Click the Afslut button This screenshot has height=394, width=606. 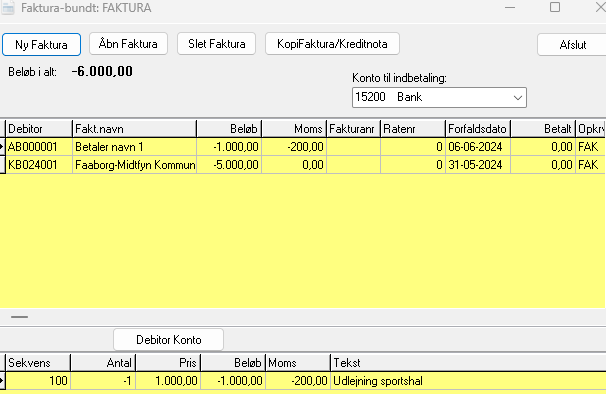click(573, 45)
